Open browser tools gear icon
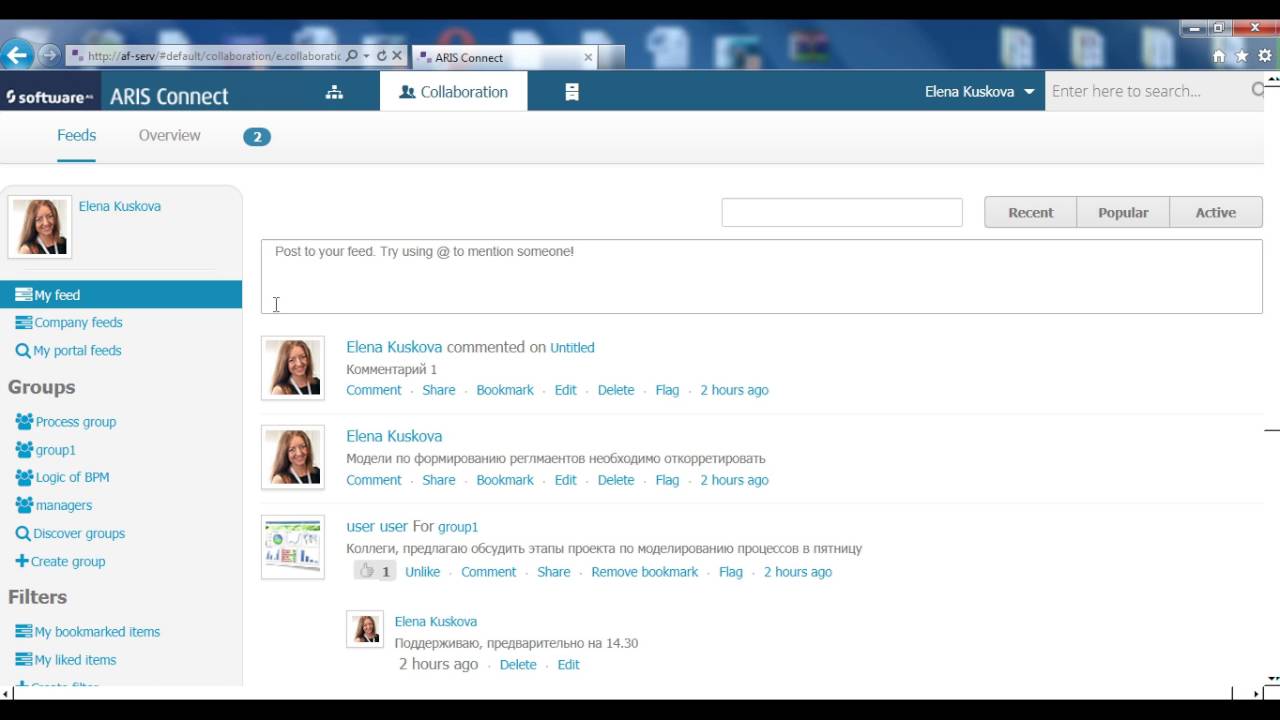The height and width of the screenshot is (720, 1280). tap(1266, 56)
